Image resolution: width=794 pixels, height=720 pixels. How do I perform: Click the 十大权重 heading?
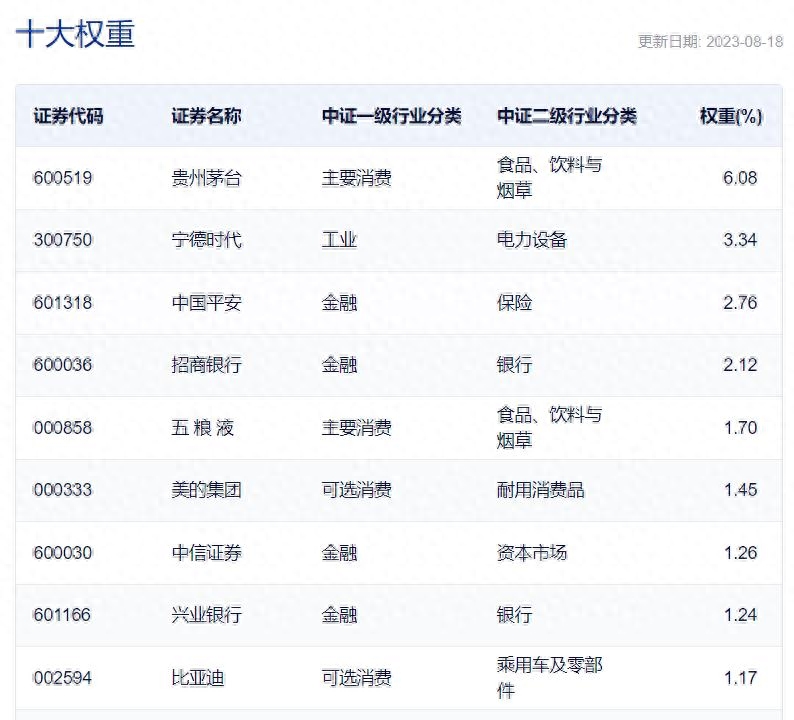click(75, 34)
